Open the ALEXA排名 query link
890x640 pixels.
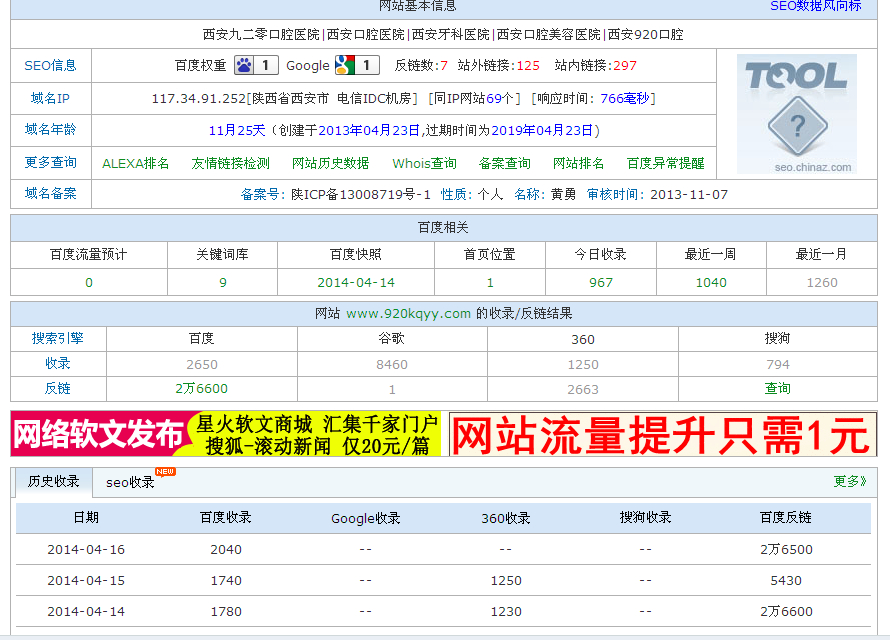click(x=136, y=163)
